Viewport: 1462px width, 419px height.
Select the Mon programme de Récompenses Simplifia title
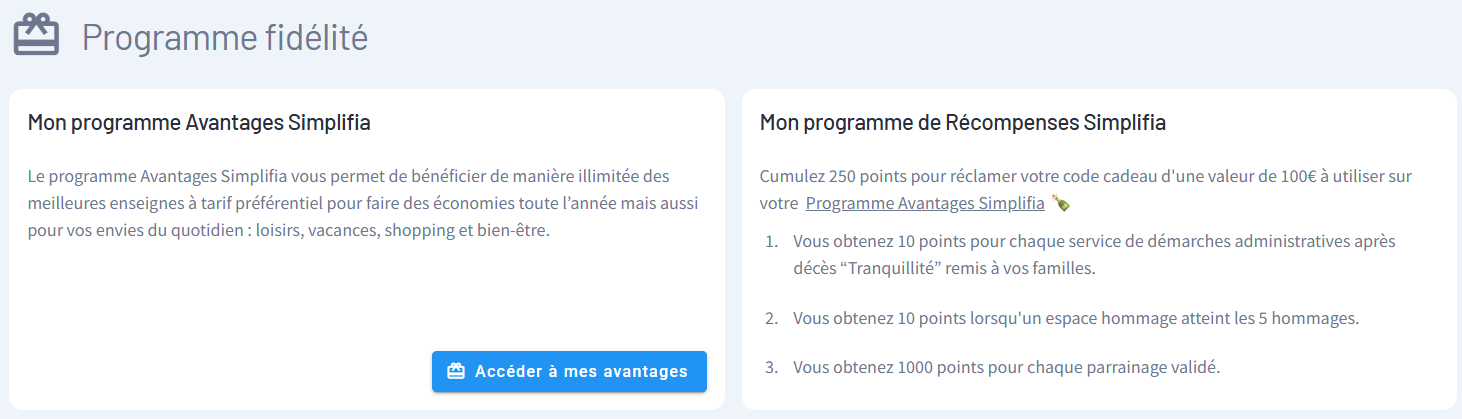[962, 123]
